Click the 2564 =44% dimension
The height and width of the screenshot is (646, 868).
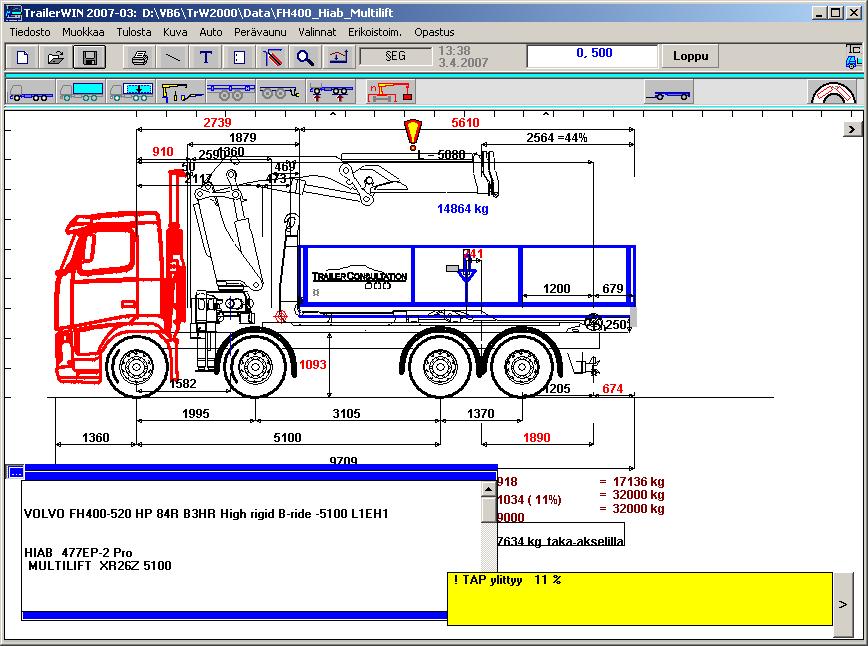(x=556, y=137)
